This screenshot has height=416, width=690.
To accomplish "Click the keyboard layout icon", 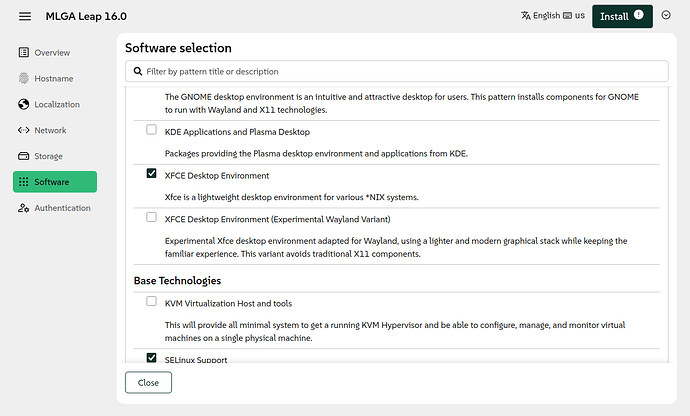I will pyautogui.click(x=568, y=16).
